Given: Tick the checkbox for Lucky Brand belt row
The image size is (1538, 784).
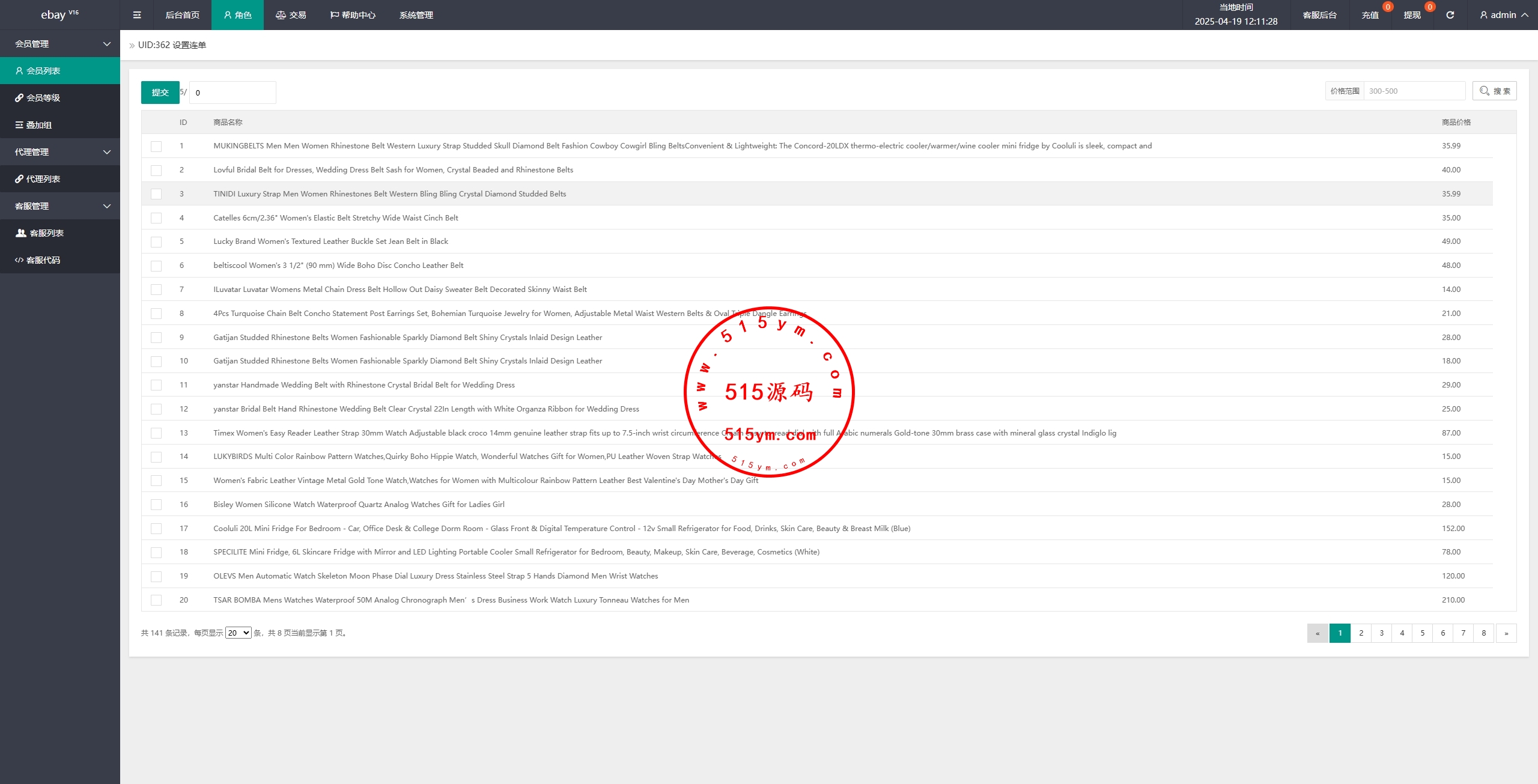Looking at the screenshot, I should (x=156, y=242).
